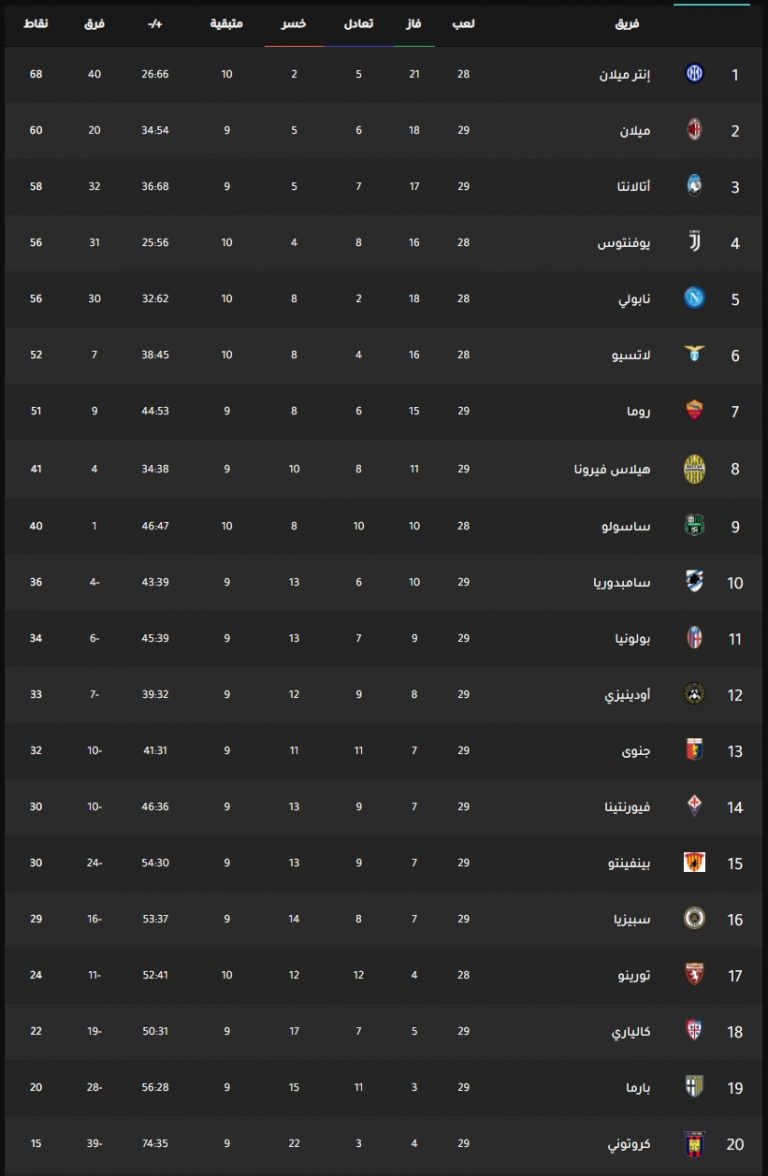The width and height of the screenshot is (768, 1176).
Task: Open the Lazio eagle crest
Action: tap(694, 354)
